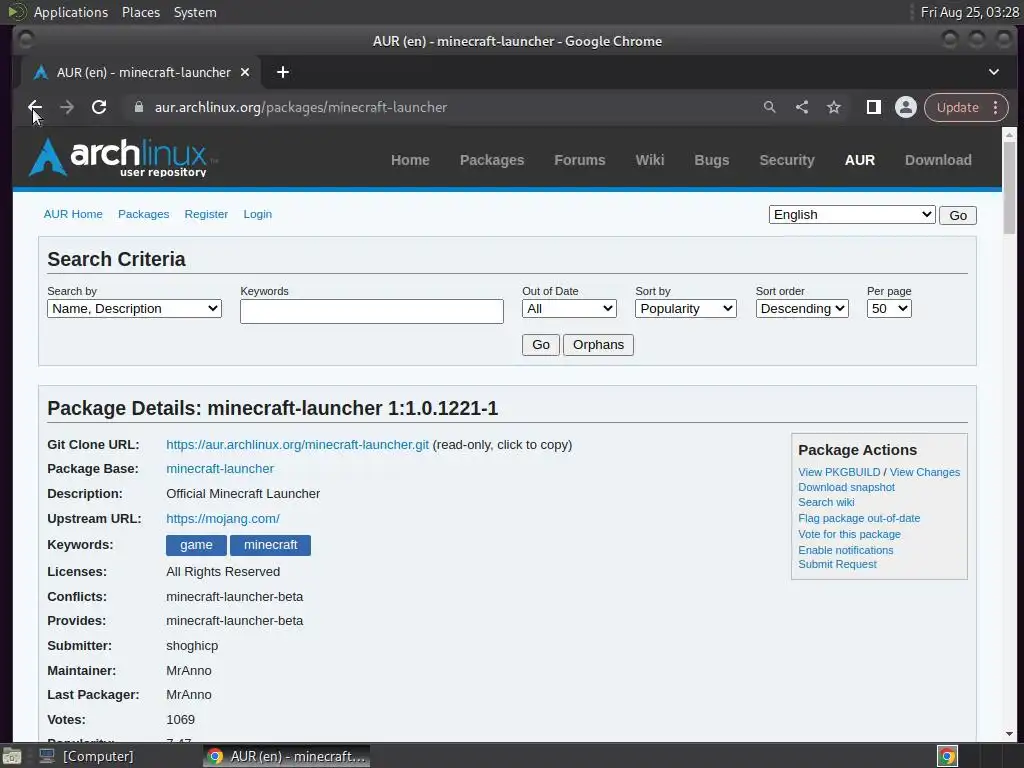Click Chrome Update button
Viewport: 1024px width, 768px height.
pos(957,107)
